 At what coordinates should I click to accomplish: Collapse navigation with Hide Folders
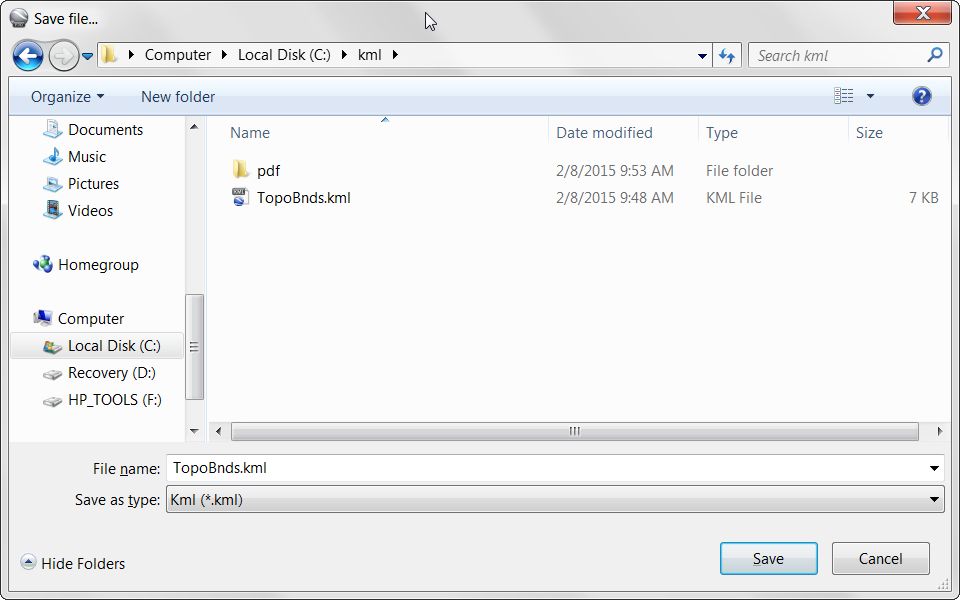72,563
